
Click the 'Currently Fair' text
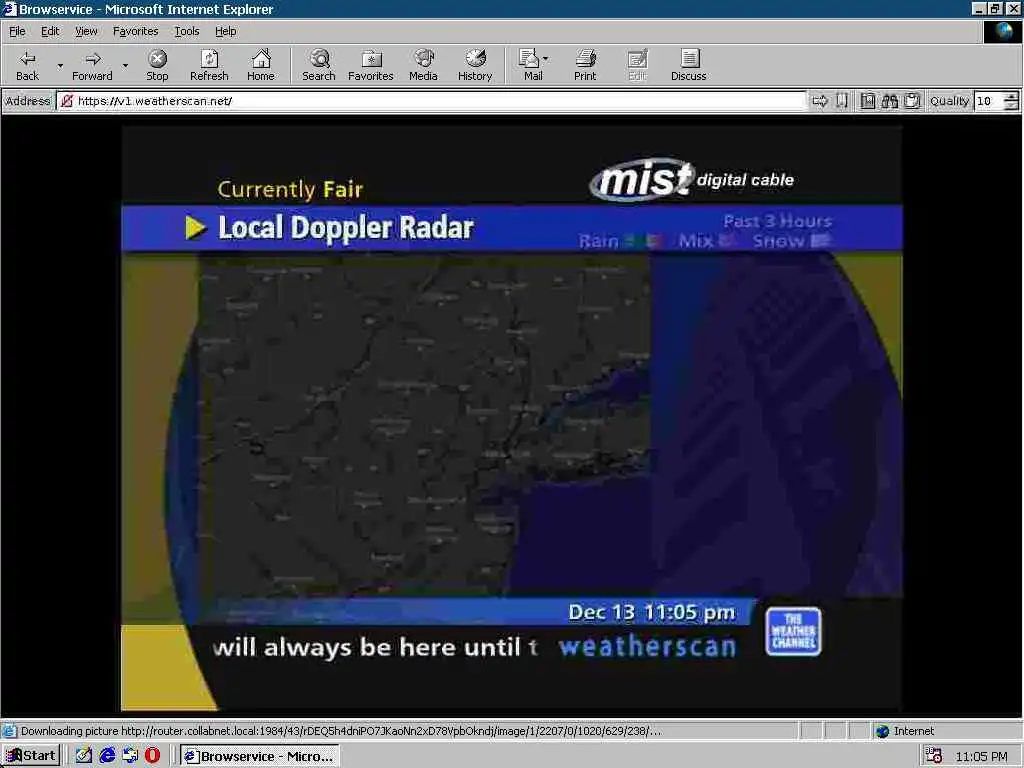(290, 189)
